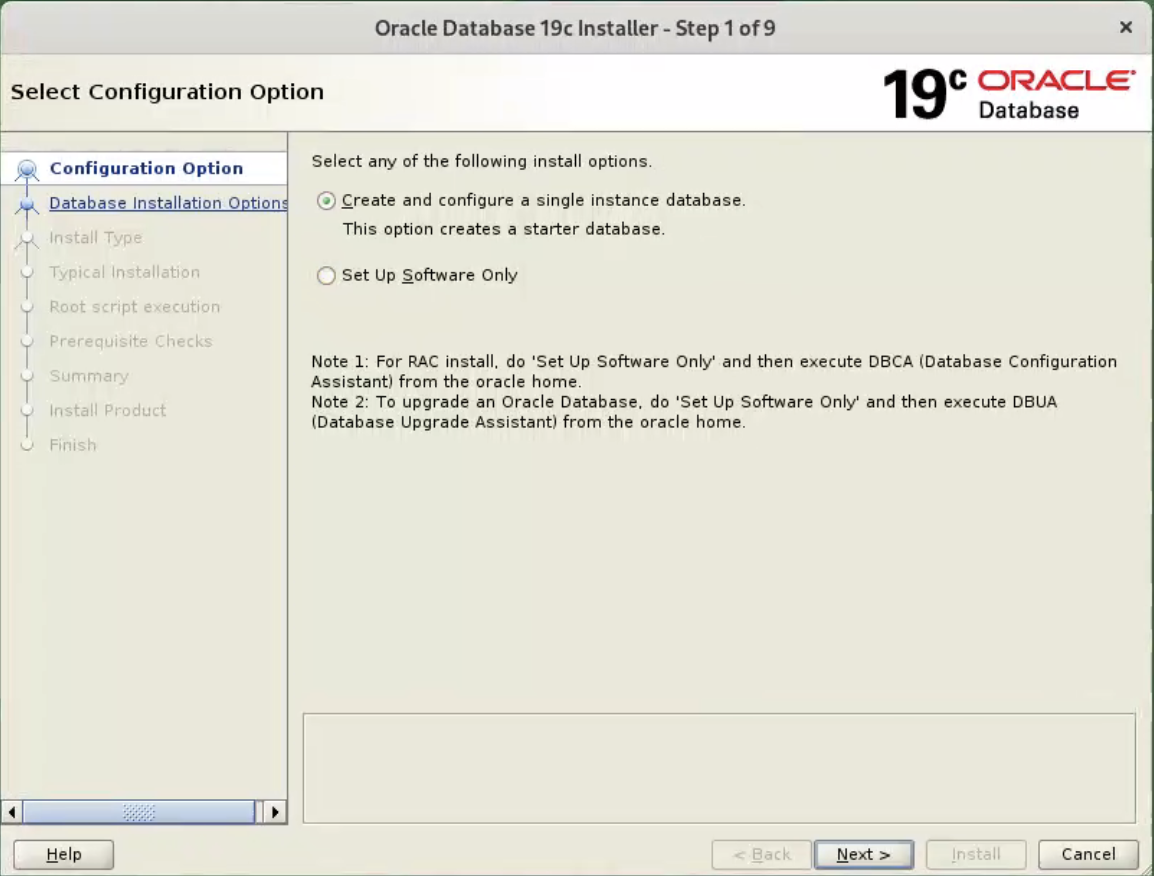This screenshot has height=876, width=1154.
Task: Click the sidebar horizontal scrollbar thumb
Action: tap(139, 812)
